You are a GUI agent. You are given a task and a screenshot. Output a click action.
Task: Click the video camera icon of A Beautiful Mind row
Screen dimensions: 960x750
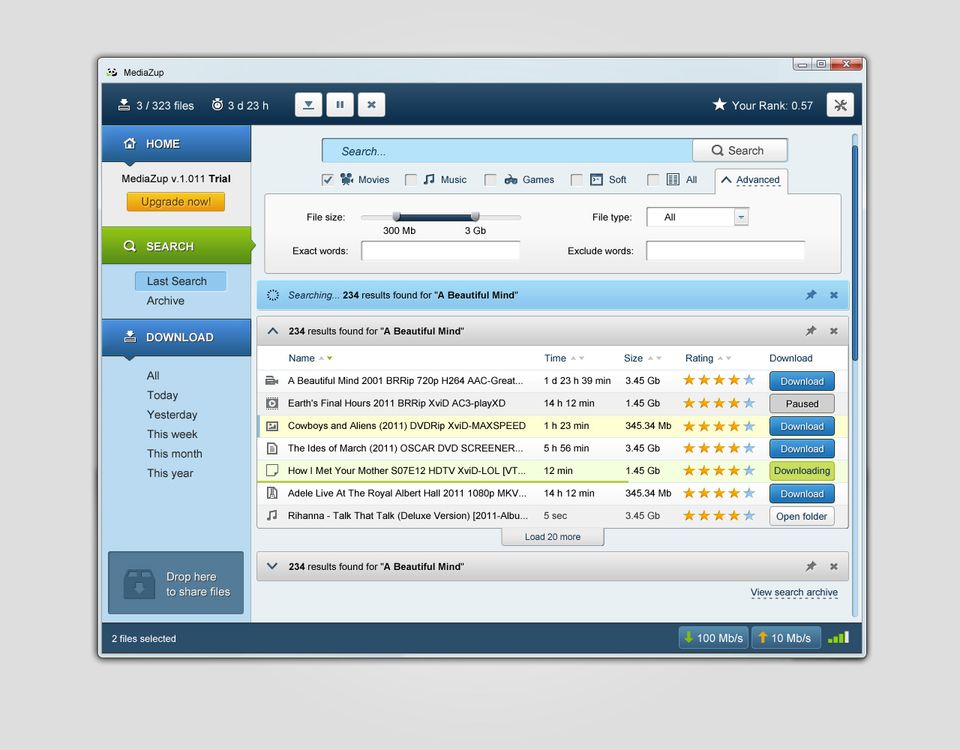point(272,381)
